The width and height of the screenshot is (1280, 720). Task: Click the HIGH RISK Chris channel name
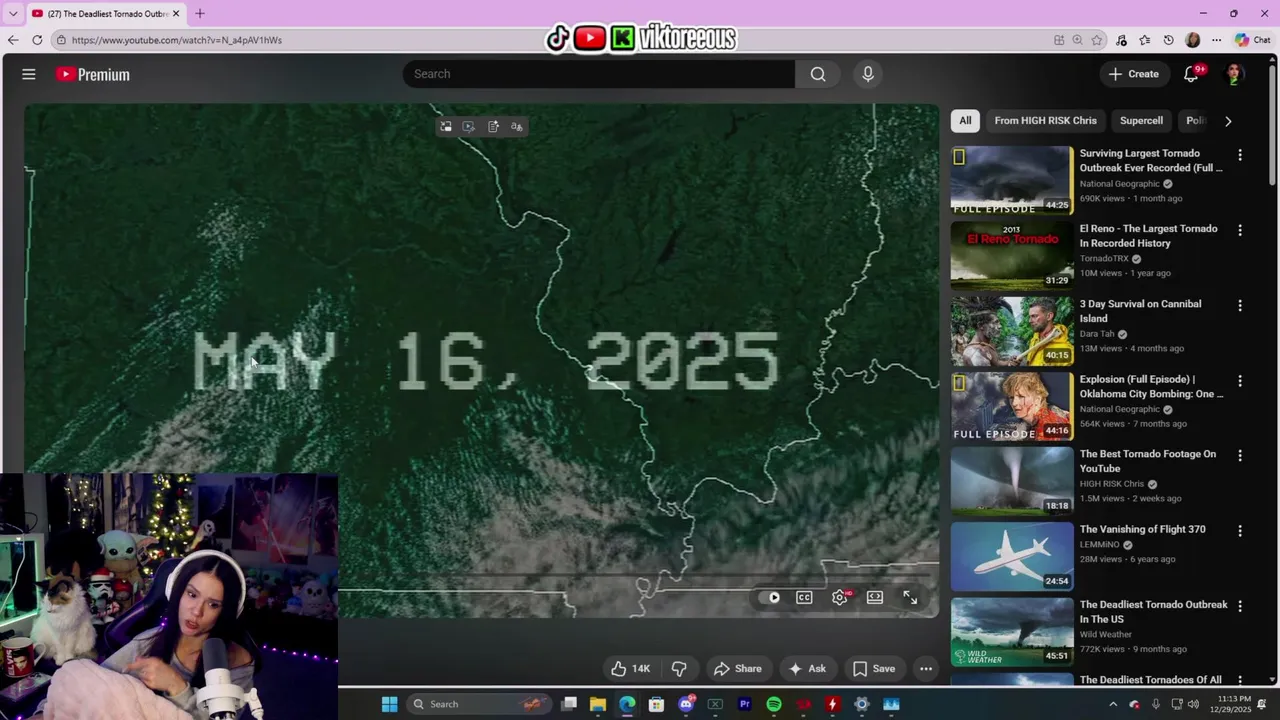tap(1111, 484)
